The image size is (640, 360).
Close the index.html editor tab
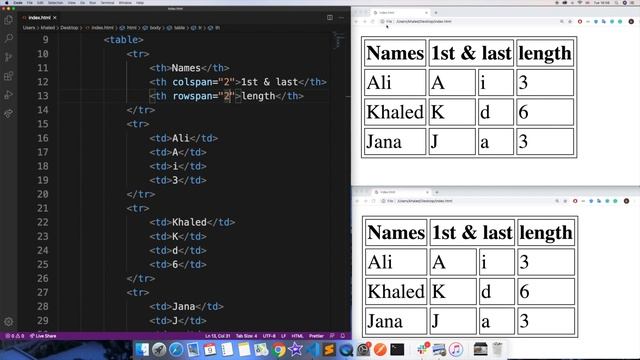[55, 18]
